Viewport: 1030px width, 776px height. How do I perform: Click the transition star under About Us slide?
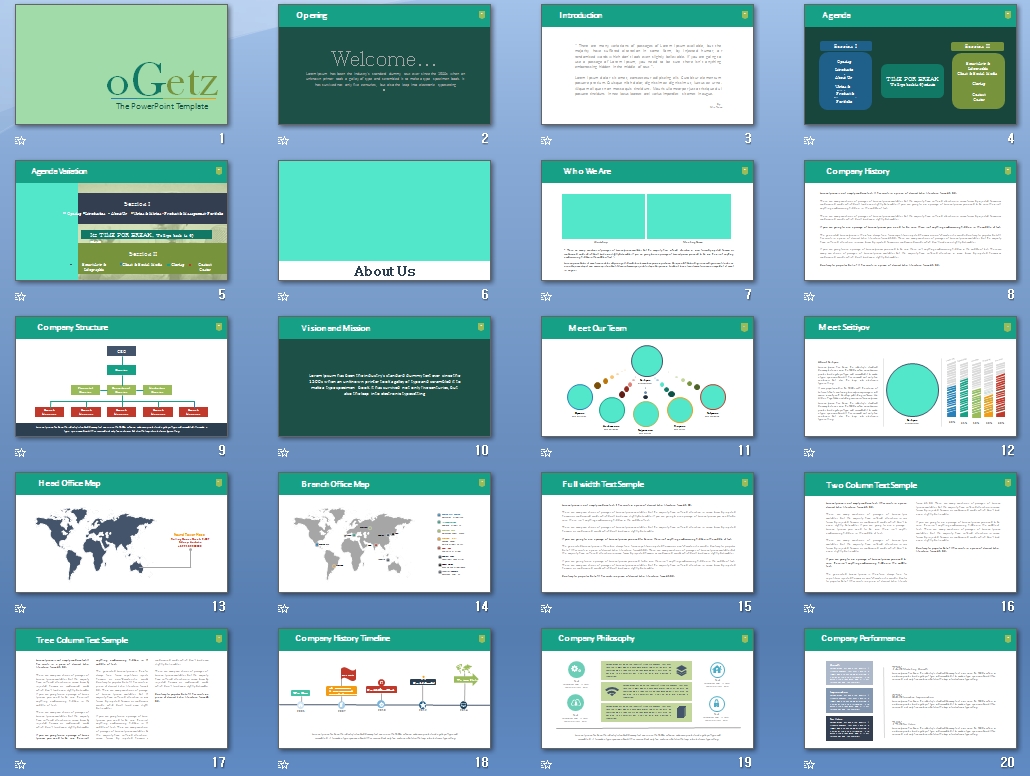[283, 297]
